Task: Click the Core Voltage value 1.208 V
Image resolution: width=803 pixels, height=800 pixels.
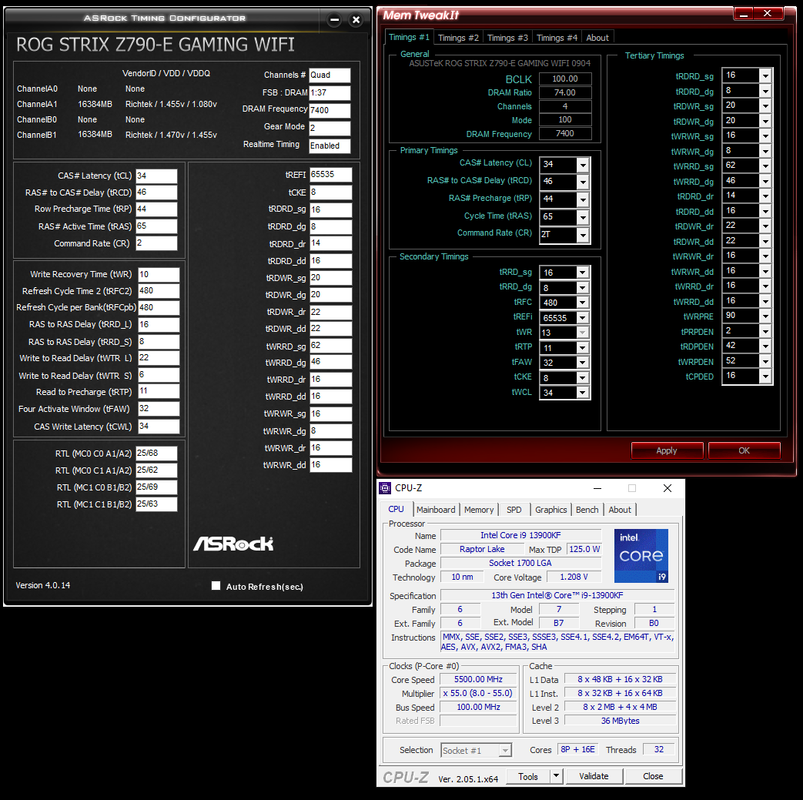Action: pyautogui.click(x=574, y=577)
